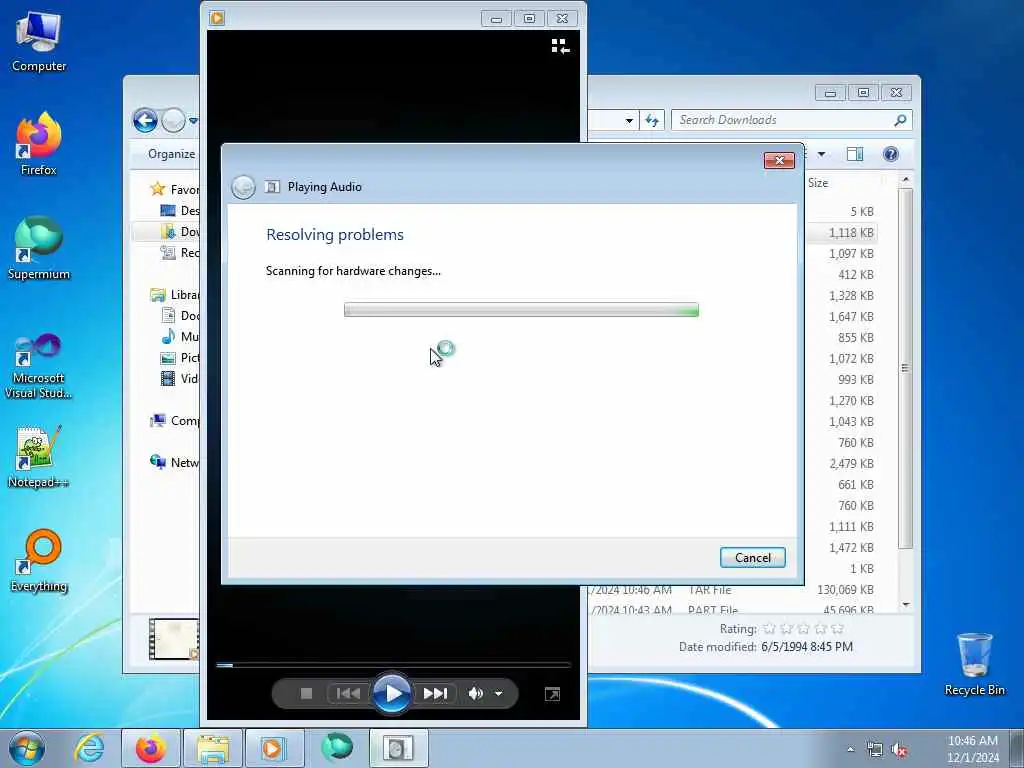Screen dimensions: 1024x768
Task: Click muted volume tray icon
Action: coord(900,750)
